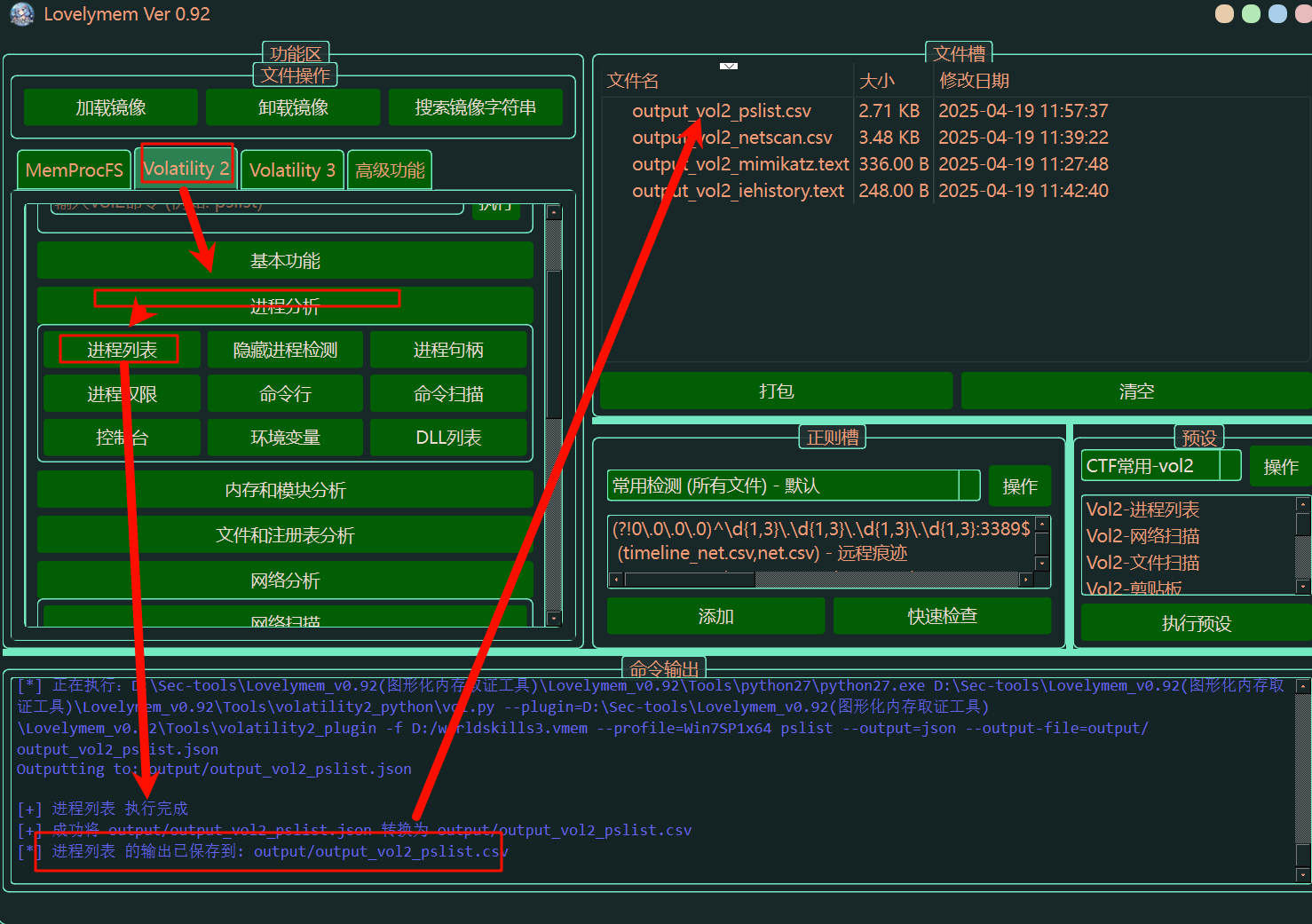The width and height of the screenshot is (1312, 924).
Task: Open the 常用检测 regex dropdown
Action: point(794,486)
